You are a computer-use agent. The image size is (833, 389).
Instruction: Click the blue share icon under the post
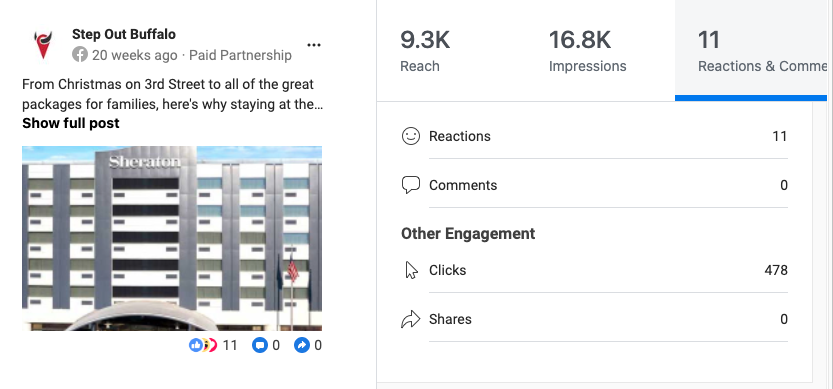(x=301, y=345)
